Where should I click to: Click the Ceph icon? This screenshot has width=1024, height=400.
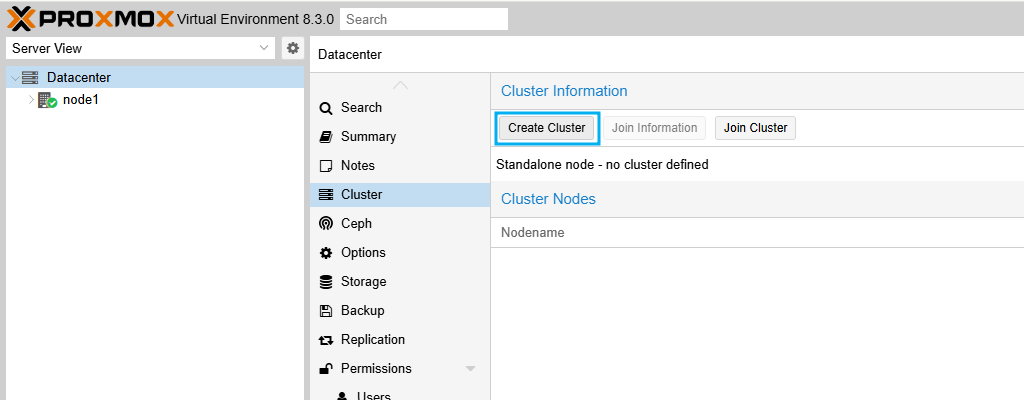(325, 224)
